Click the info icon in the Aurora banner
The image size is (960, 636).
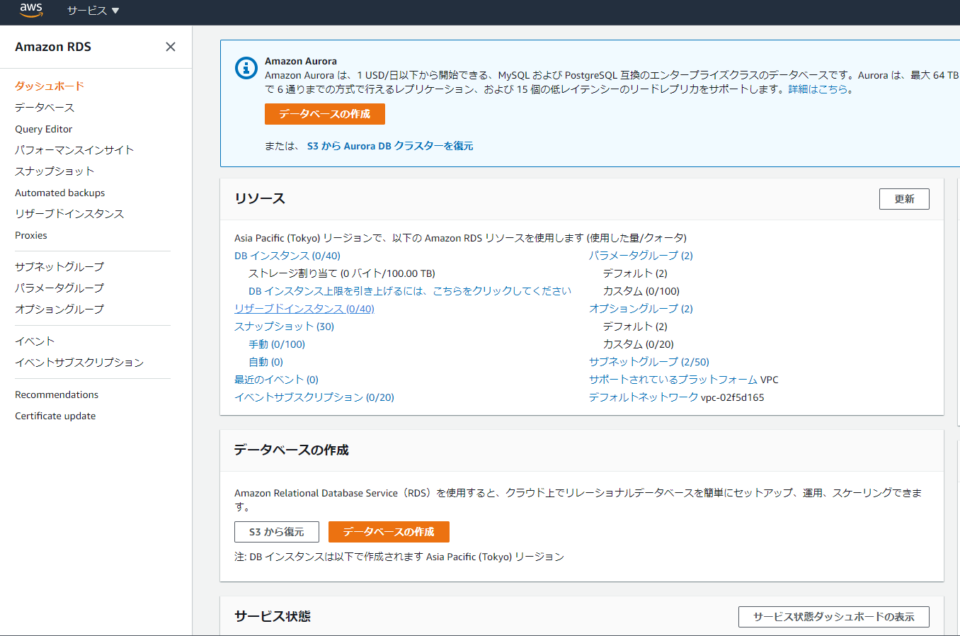click(x=245, y=69)
